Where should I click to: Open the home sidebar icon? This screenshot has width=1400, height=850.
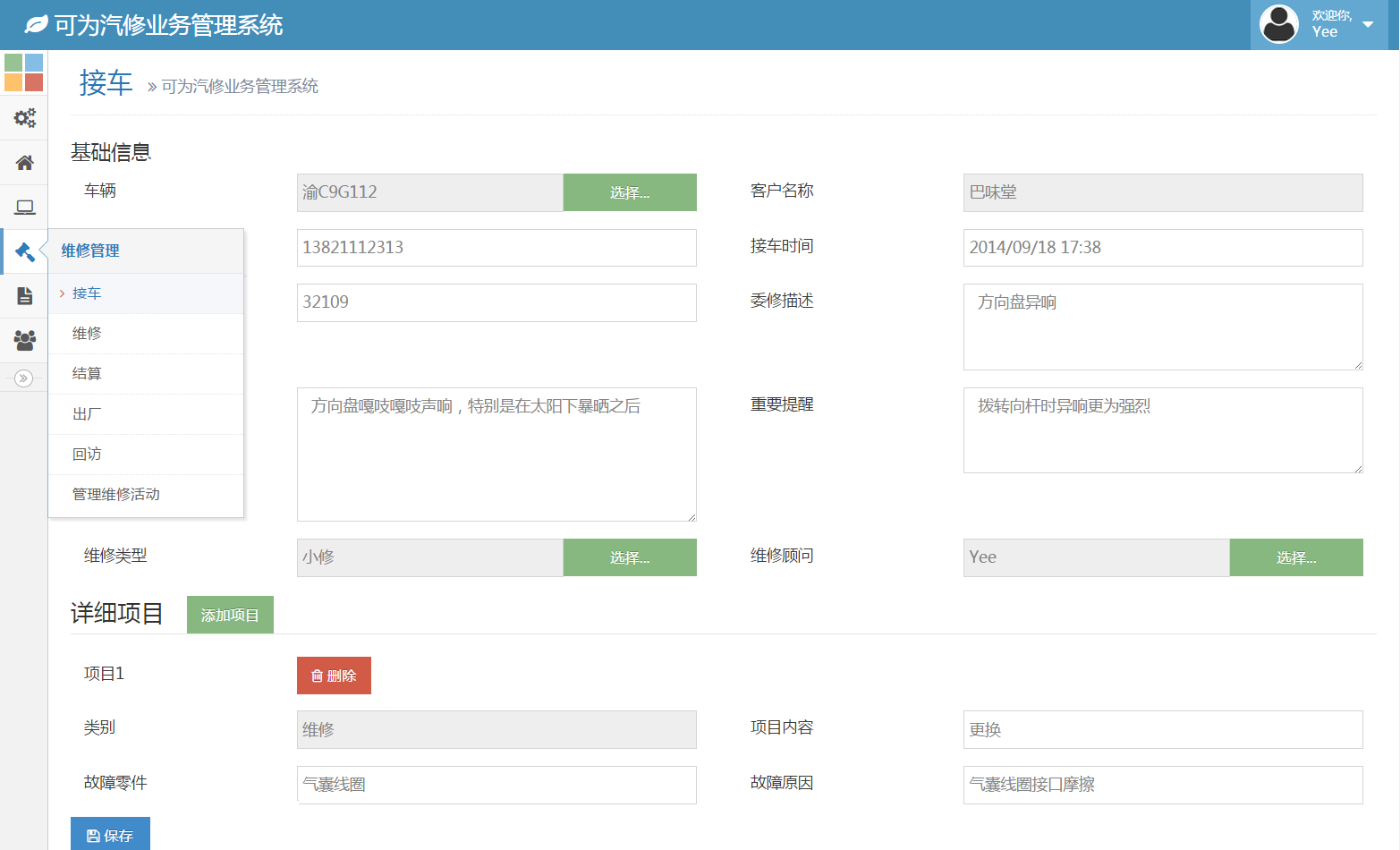(x=24, y=163)
